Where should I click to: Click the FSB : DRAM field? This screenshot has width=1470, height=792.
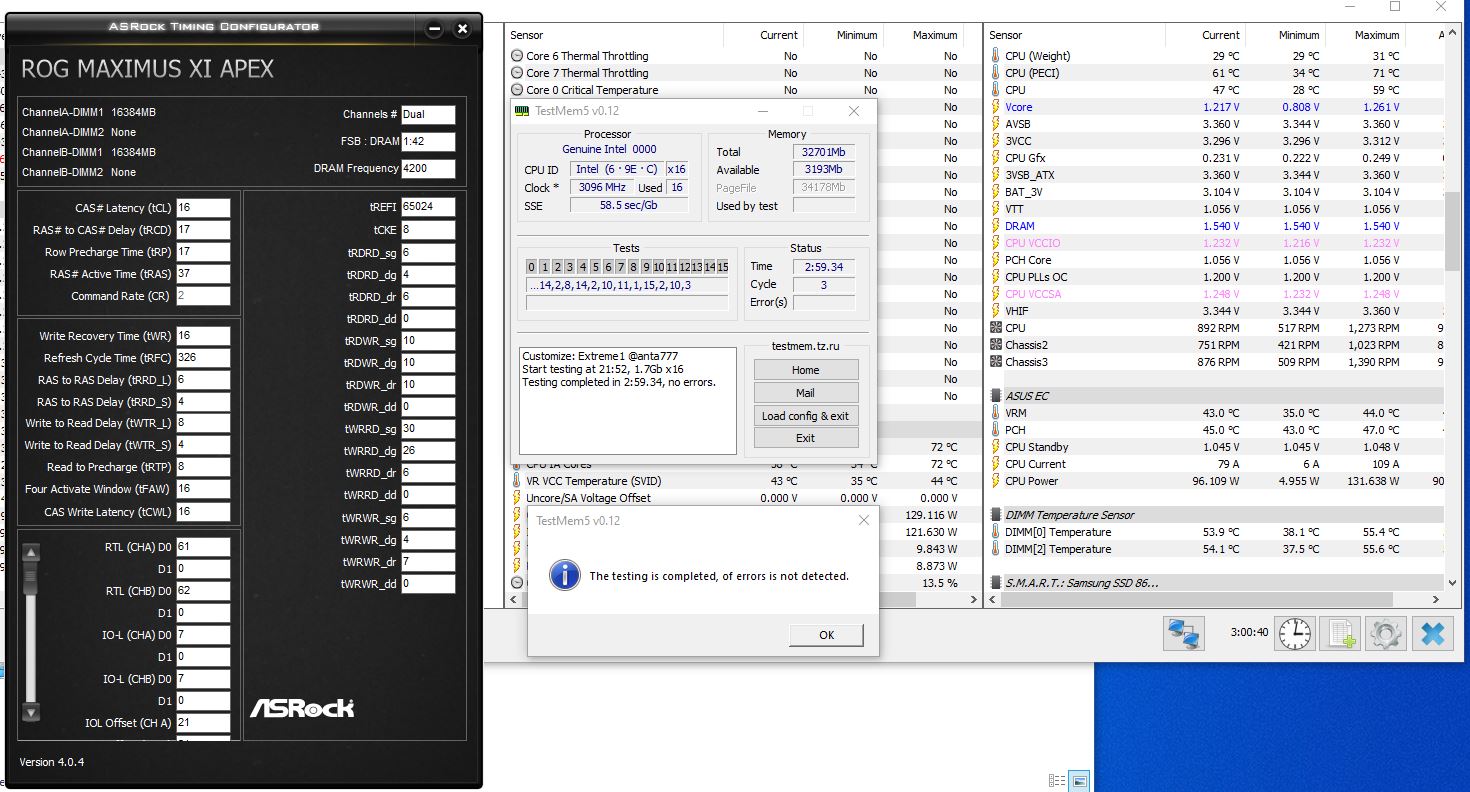tap(428, 141)
